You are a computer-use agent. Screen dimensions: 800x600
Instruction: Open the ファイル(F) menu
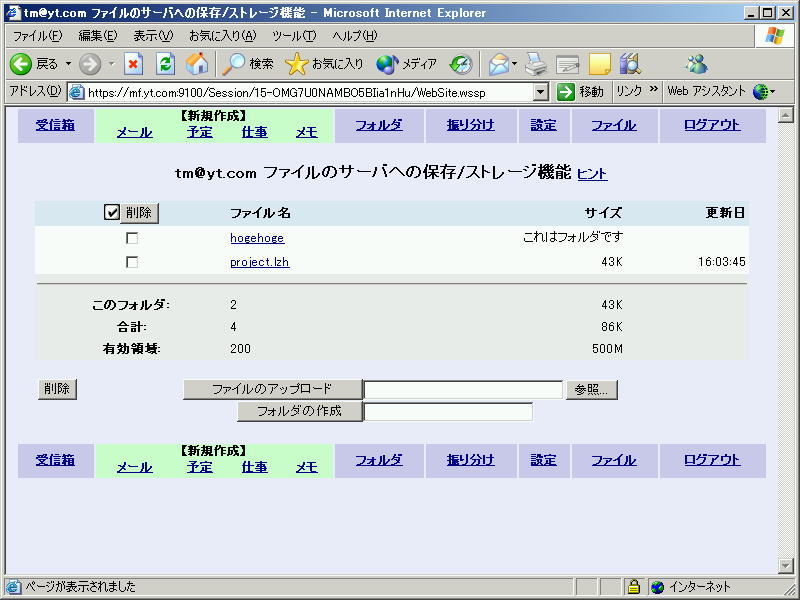click(x=37, y=36)
